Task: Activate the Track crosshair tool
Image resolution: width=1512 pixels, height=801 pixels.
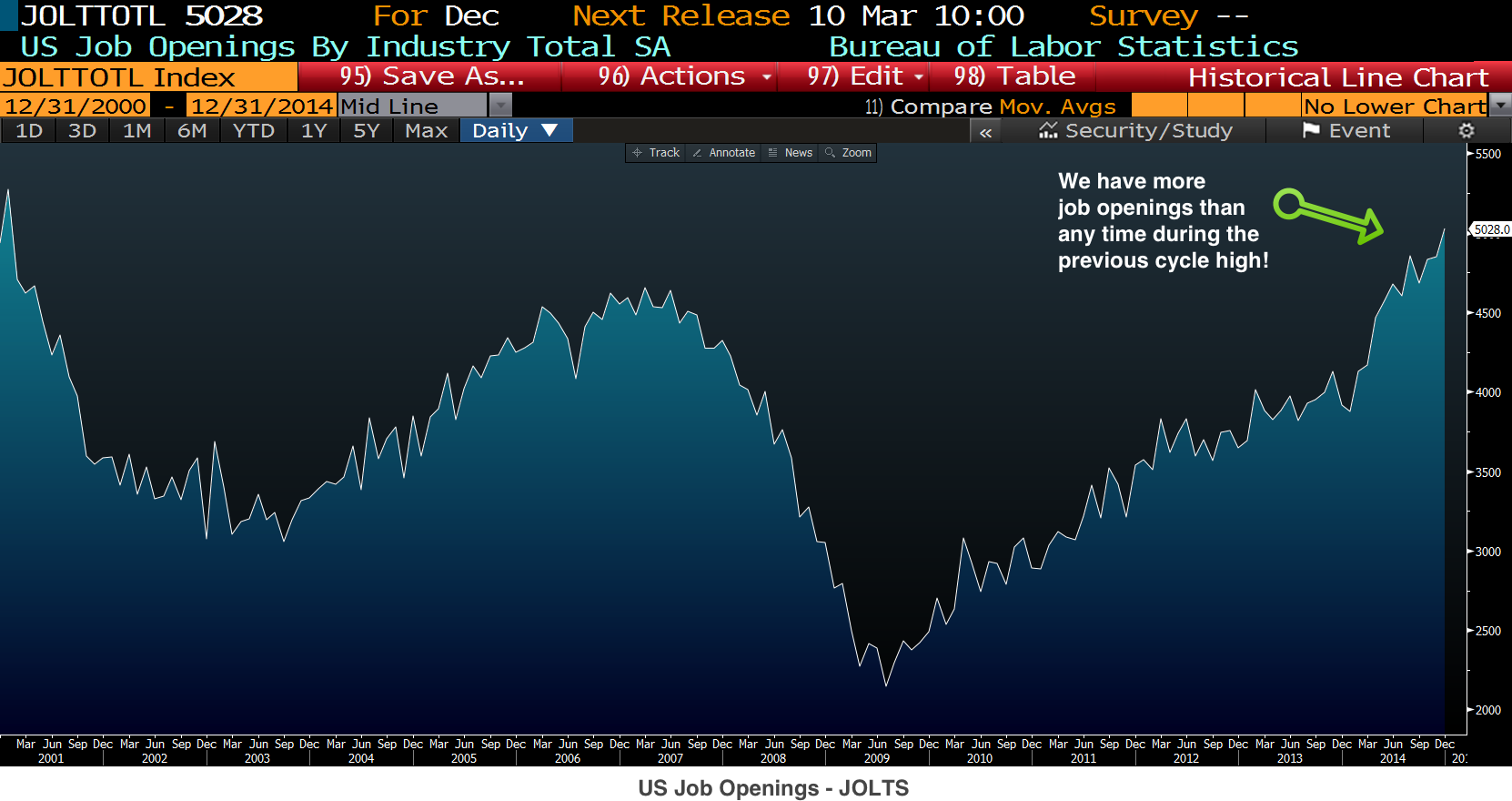Action: click(x=656, y=153)
